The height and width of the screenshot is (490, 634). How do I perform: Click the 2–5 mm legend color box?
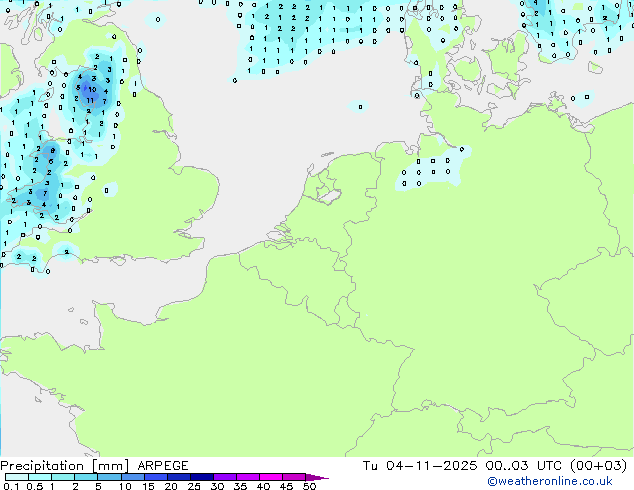pyautogui.click(x=86, y=477)
